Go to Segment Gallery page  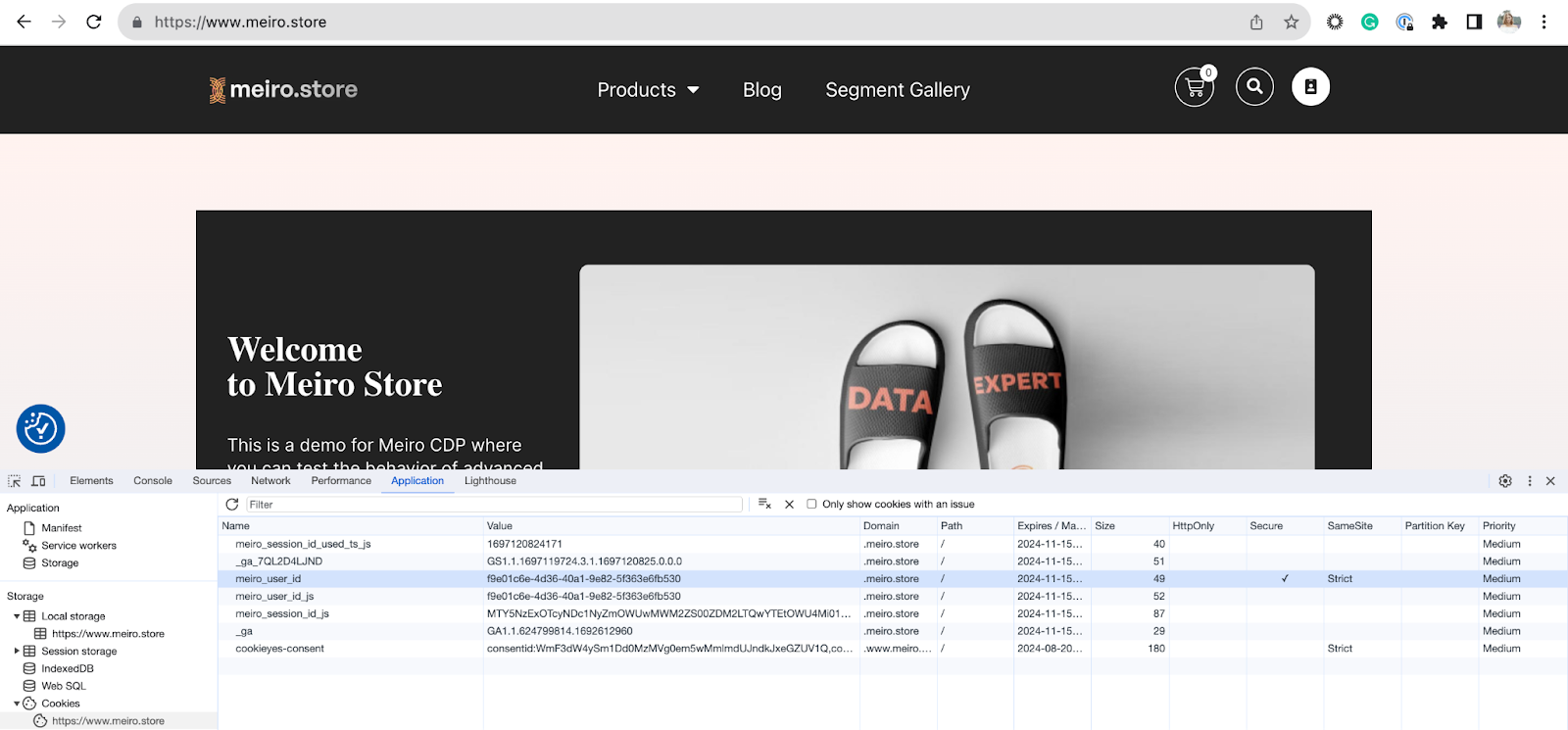pos(897,90)
